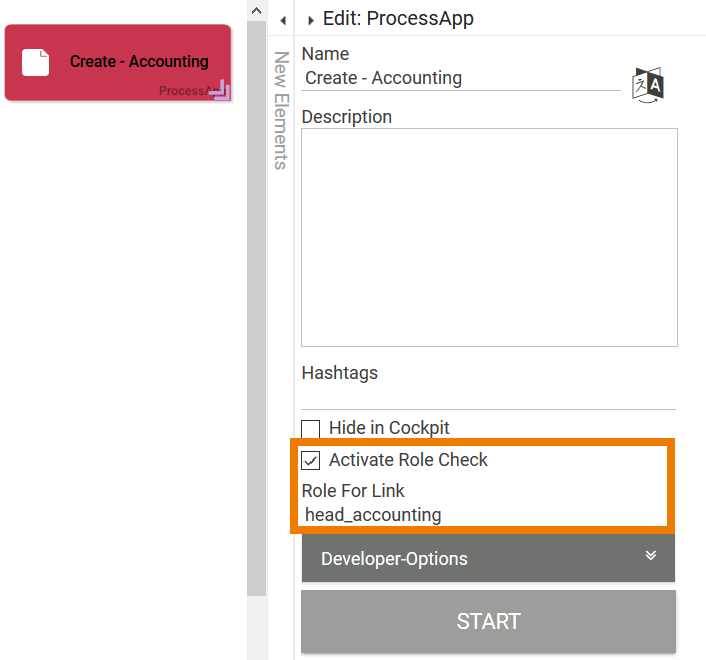This screenshot has width=706, height=660.
Task: Click the Activate Role Check label text
Action: (x=408, y=460)
